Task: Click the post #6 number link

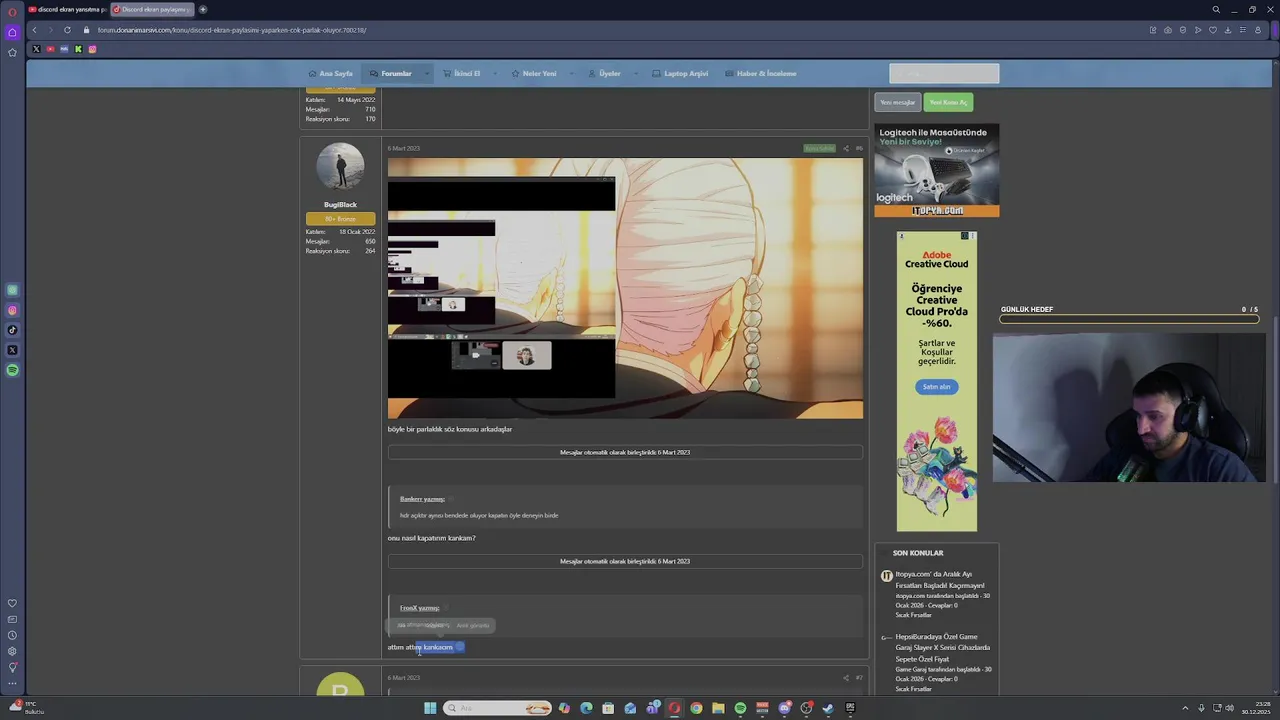Action: [858, 148]
